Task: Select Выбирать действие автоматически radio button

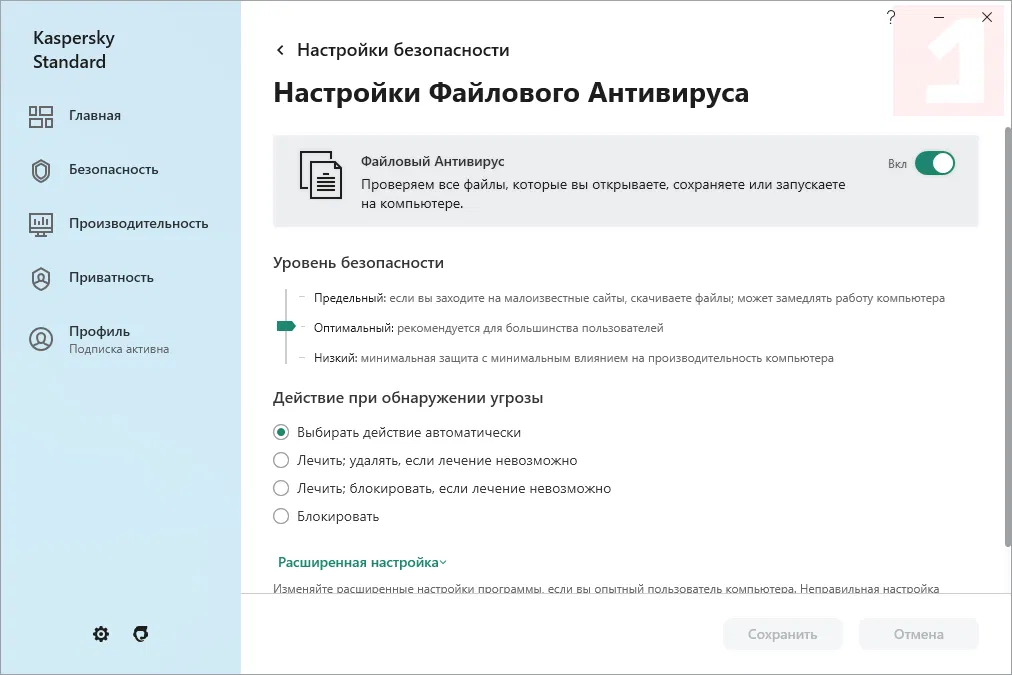Action: pos(281,432)
